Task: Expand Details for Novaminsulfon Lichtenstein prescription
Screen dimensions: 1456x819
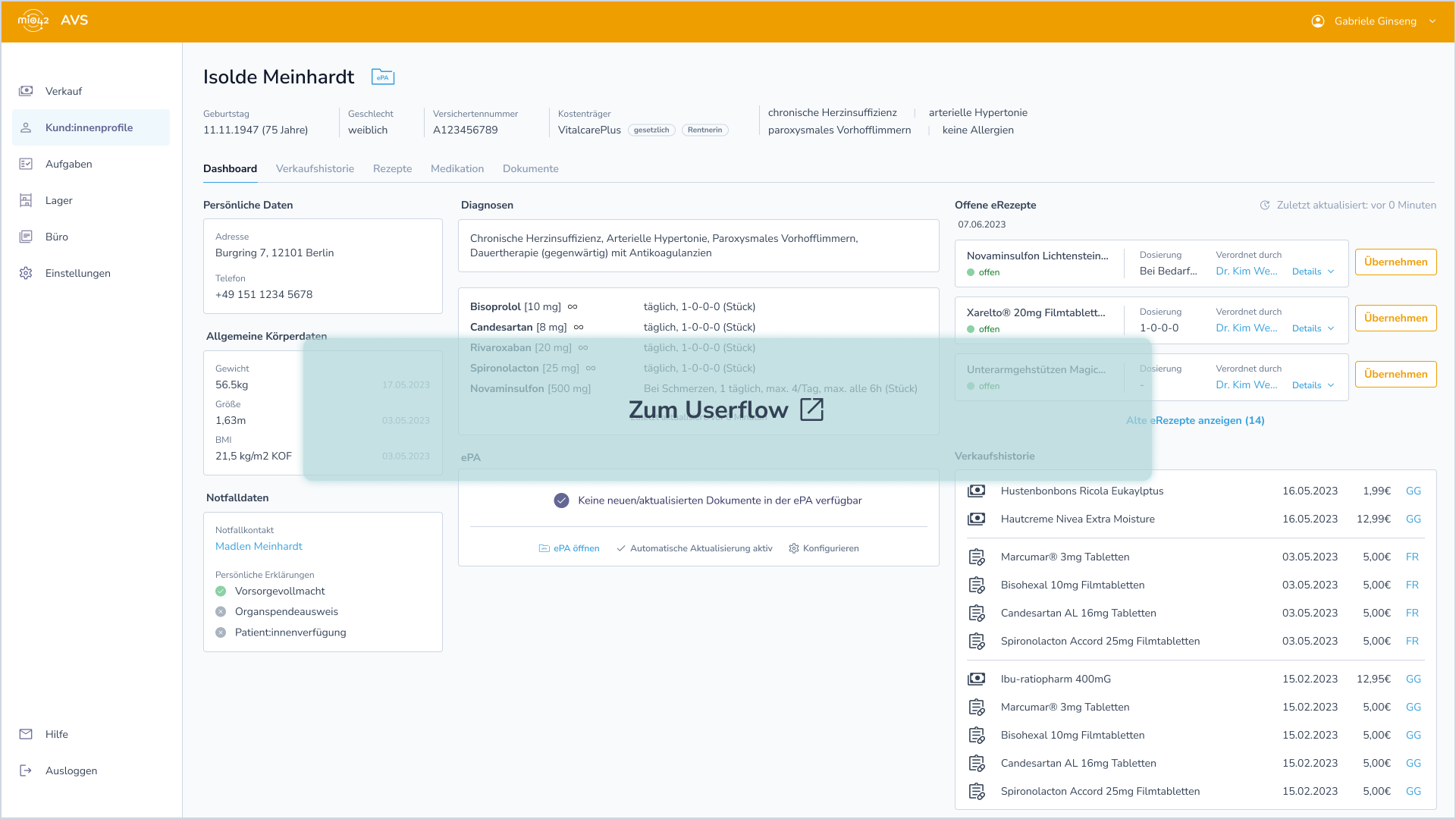Action: (1313, 271)
